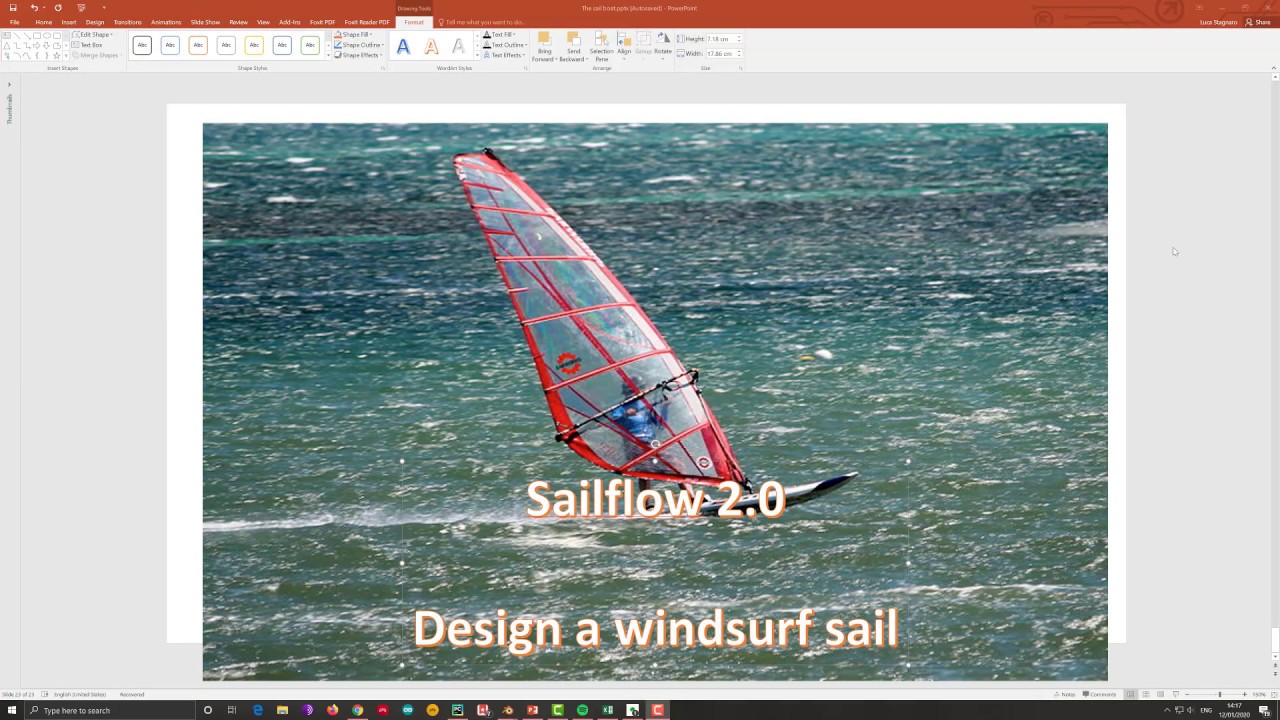
Task: Click Start From Beginning presentation icon
Action: 81,8
